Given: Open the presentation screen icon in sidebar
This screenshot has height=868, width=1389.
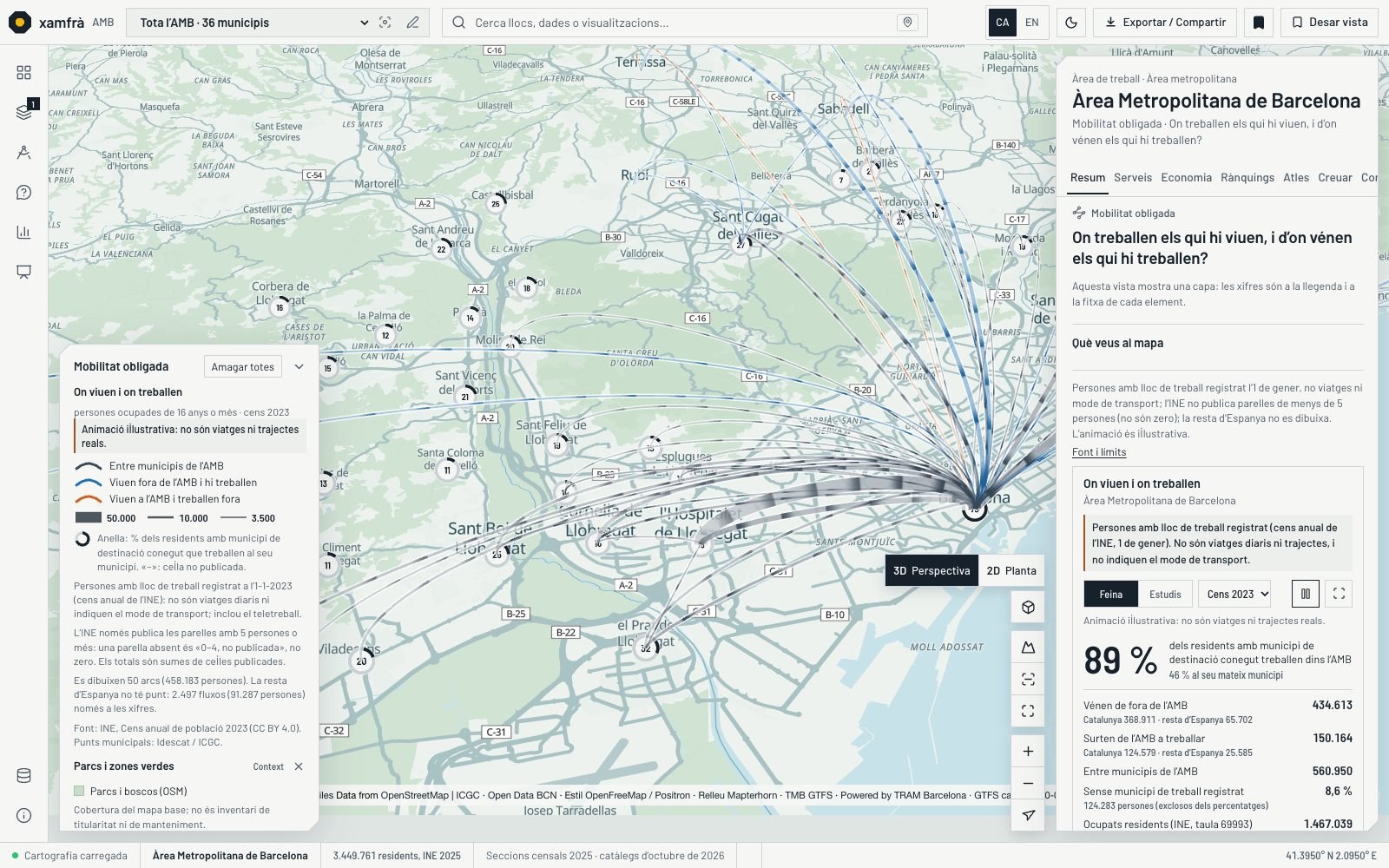Looking at the screenshot, I should pyautogui.click(x=23, y=272).
